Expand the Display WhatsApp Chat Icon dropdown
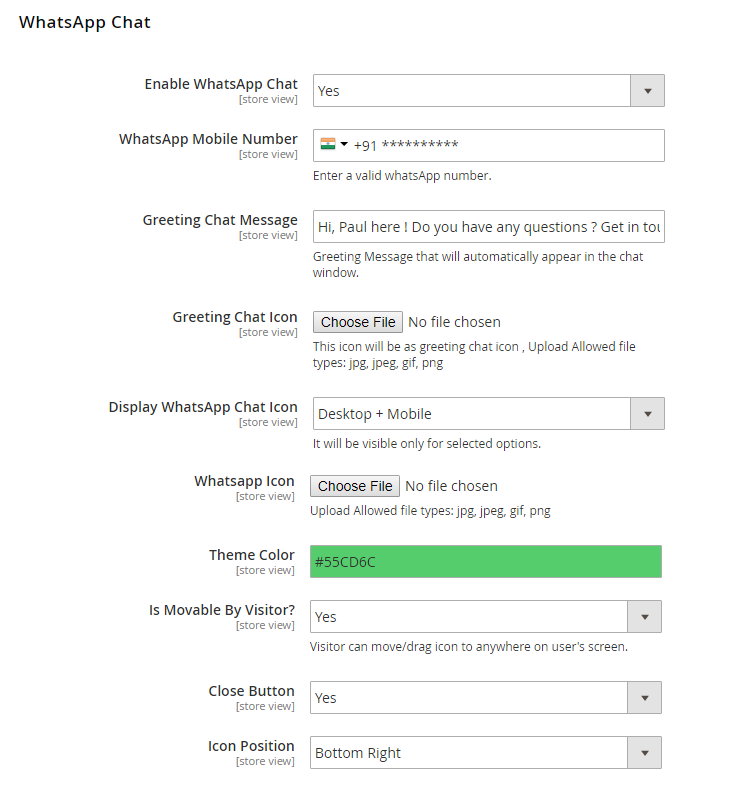744x807 pixels. click(647, 414)
